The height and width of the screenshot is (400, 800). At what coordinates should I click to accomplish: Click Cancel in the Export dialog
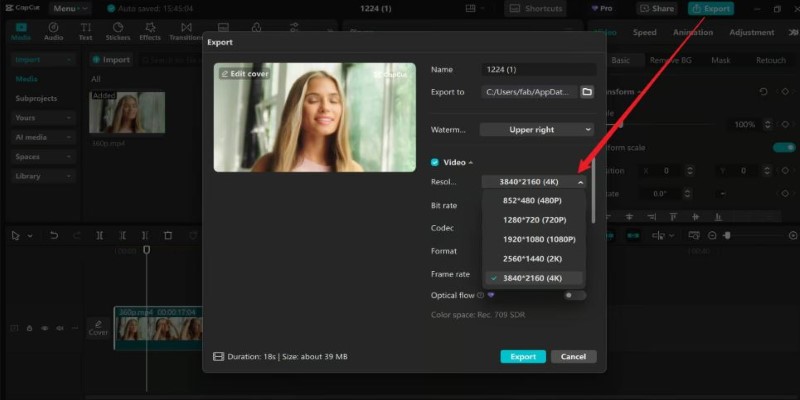click(574, 357)
